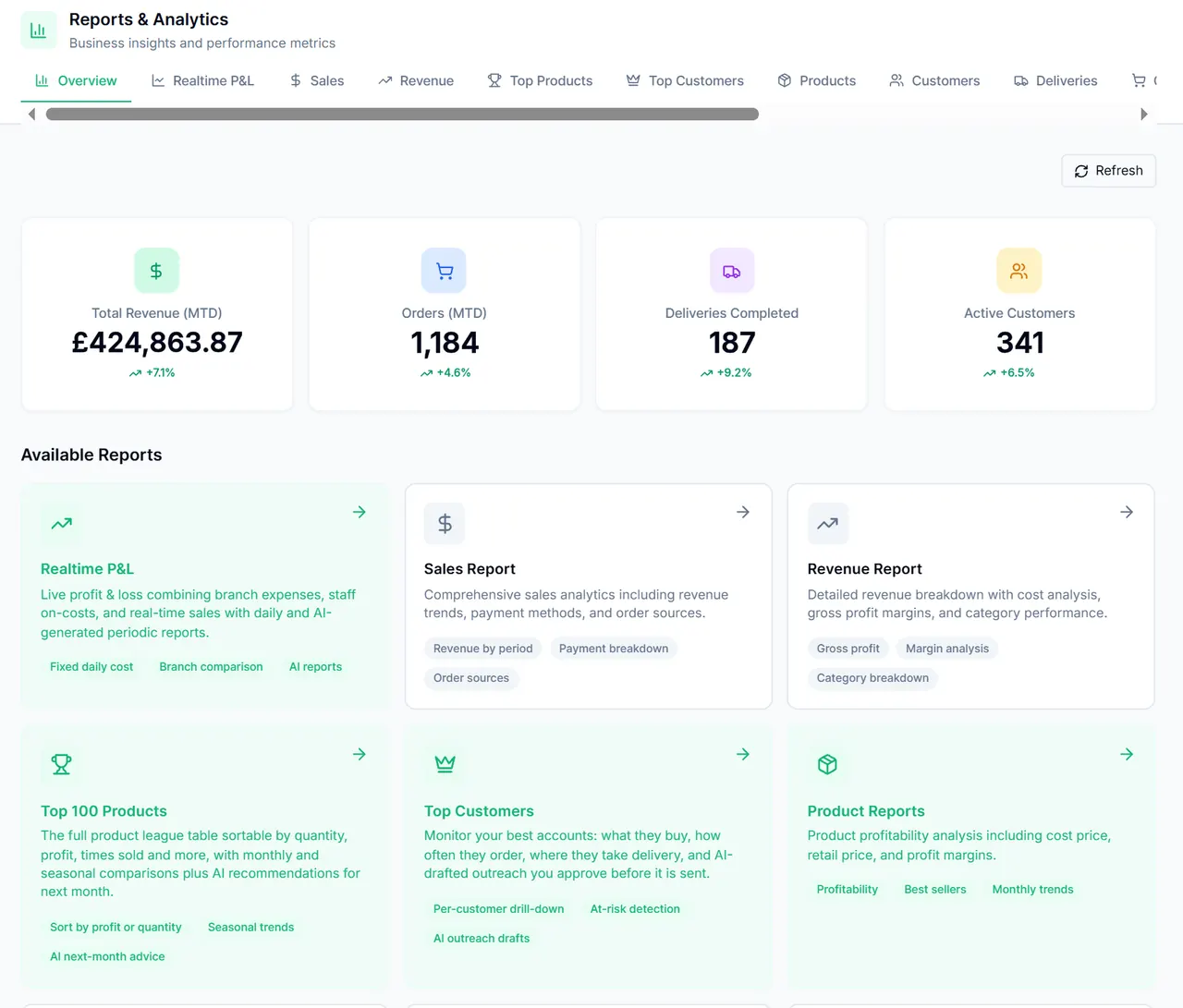Click the At-risk detection tag
The image size is (1183, 1008).
[635, 909]
